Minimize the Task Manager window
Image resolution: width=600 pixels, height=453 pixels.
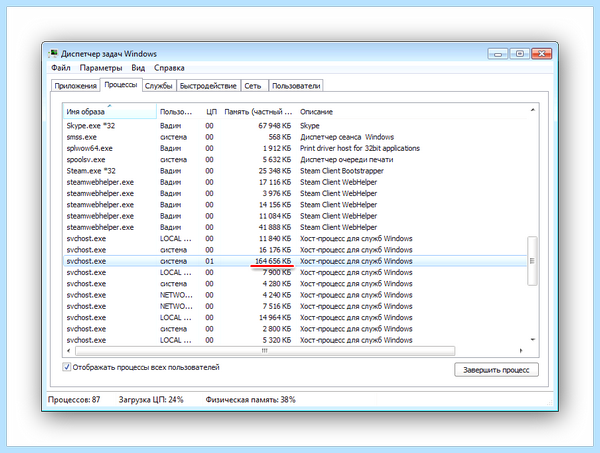coord(497,54)
